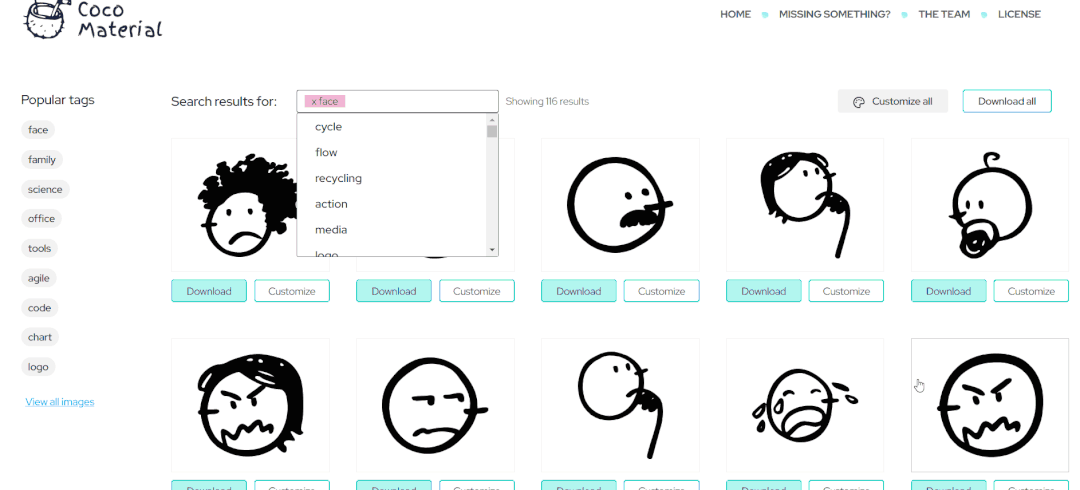Screen dimensions: 1080x490
Task: Open the bald thinking face image
Action: click(620, 405)
